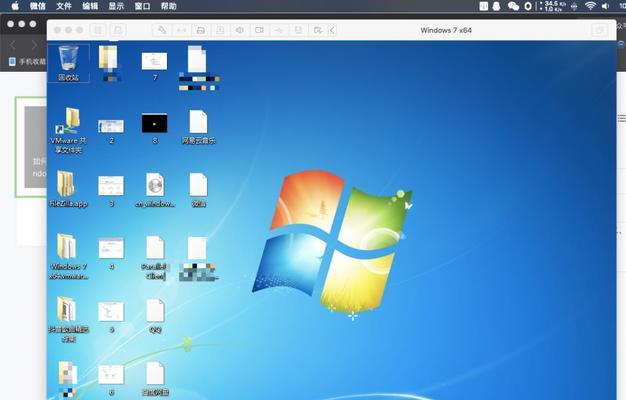This screenshot has height=400, width=626.
Task: Open VM settings via the wrench icon
Action: tap(162, 30)
